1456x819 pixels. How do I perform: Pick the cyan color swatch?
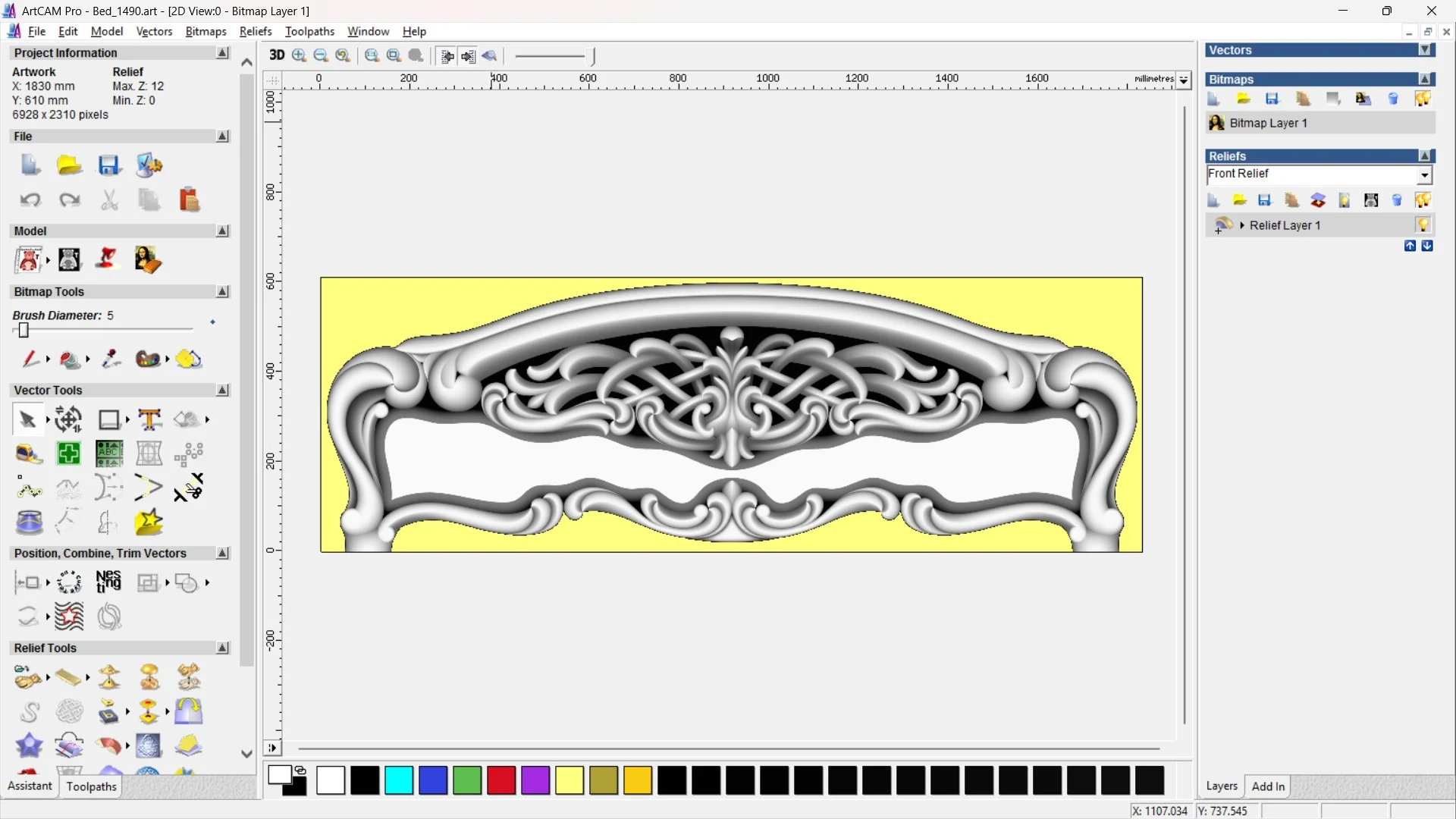[399, 780]
